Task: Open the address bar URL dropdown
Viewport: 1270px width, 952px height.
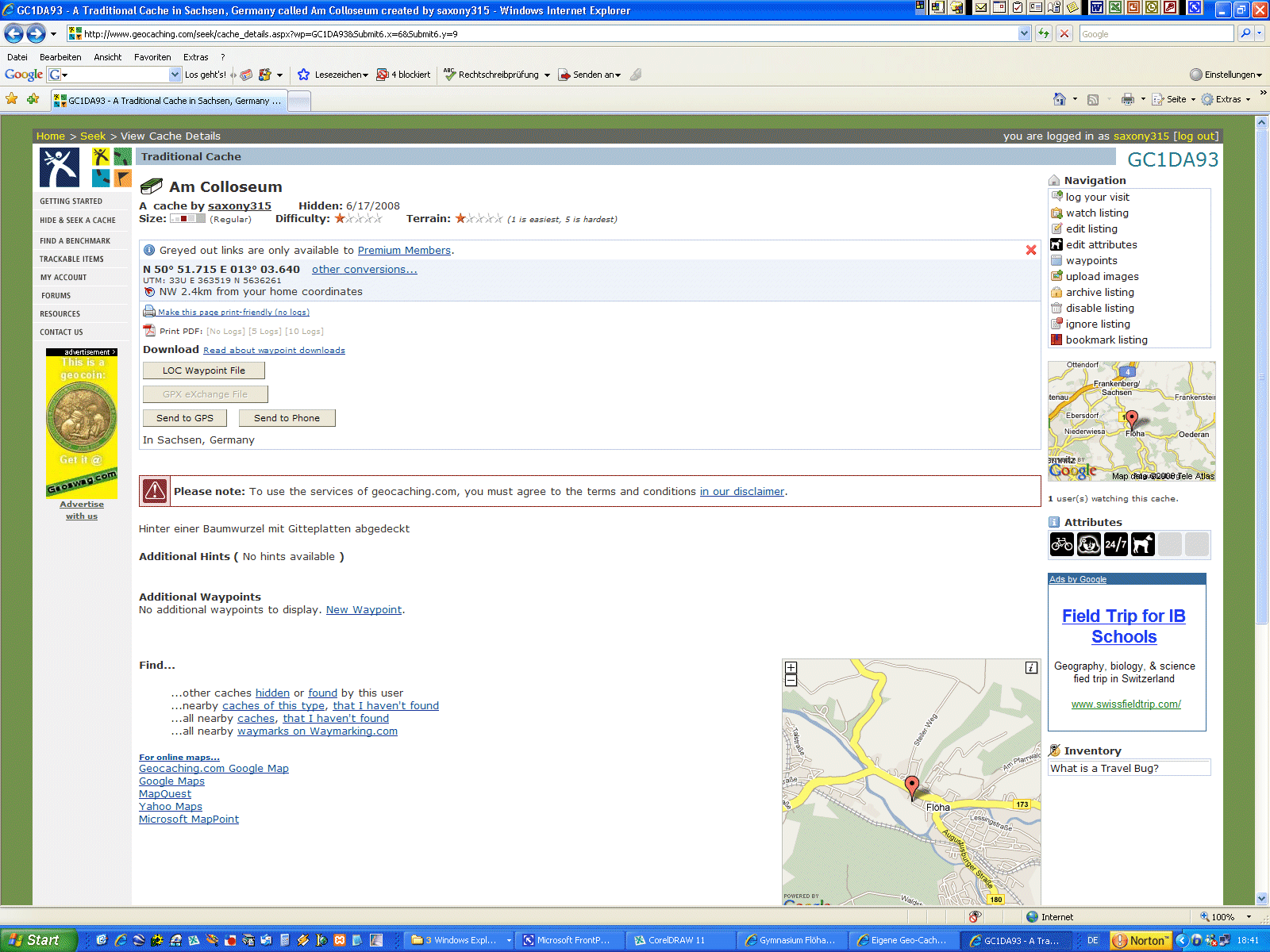Action: point(1024,33)
